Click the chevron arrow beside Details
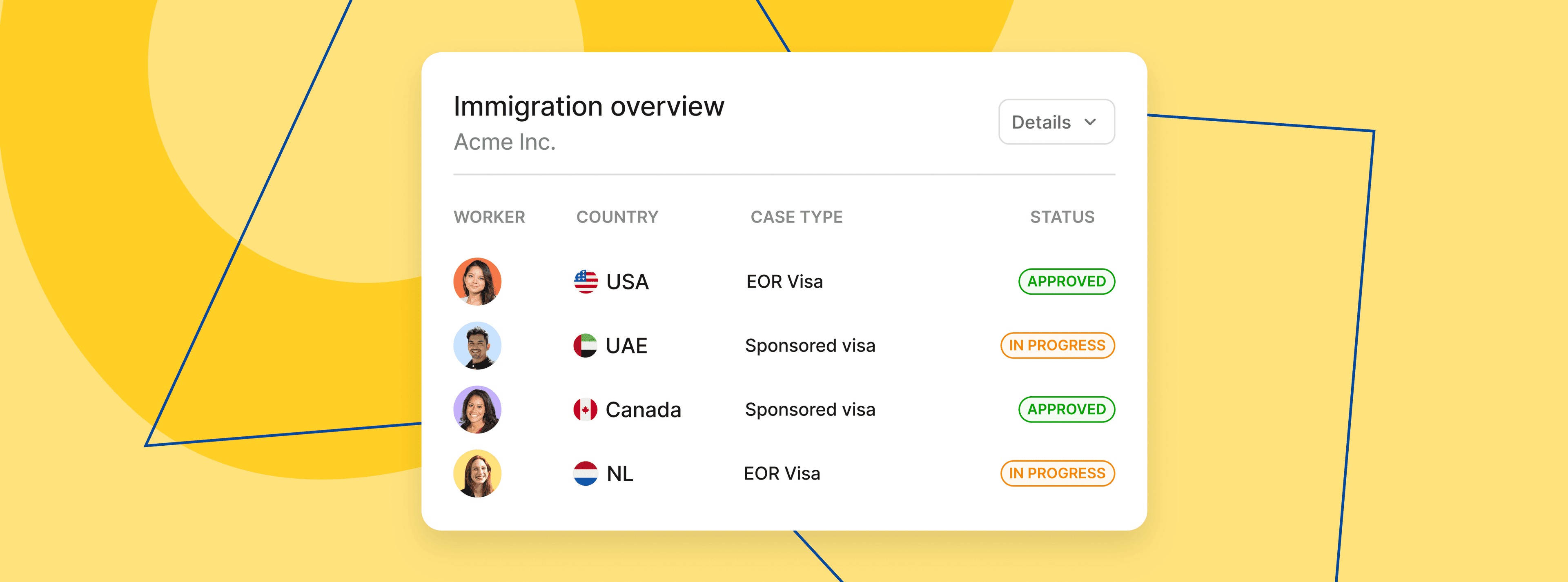Image resolution: width=1568 pixels, height=582 pixels. (x=1090, y=122)
